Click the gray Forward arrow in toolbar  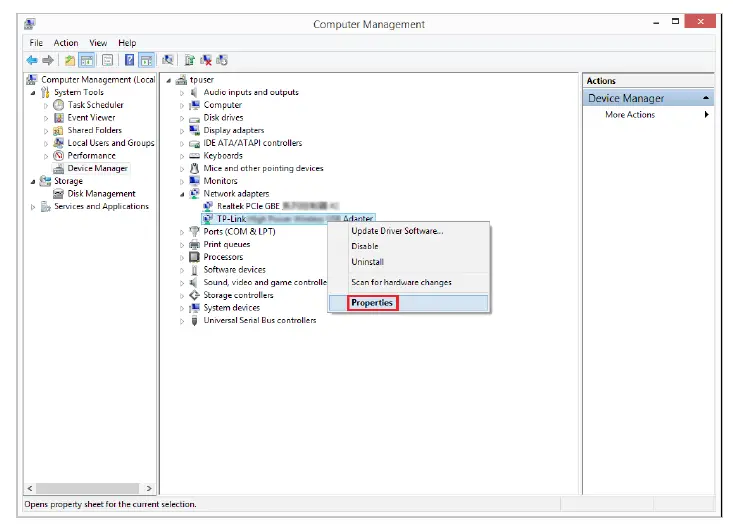tap(48, 60)
